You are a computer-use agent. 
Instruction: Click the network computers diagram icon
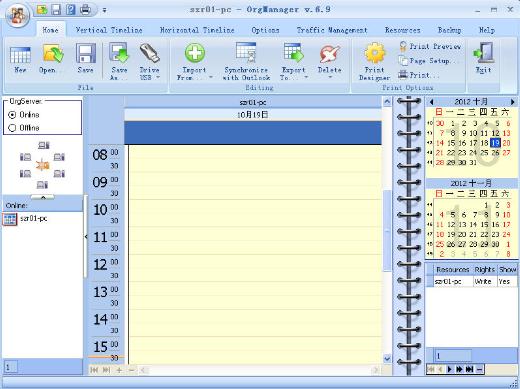(x=42, y=165)
